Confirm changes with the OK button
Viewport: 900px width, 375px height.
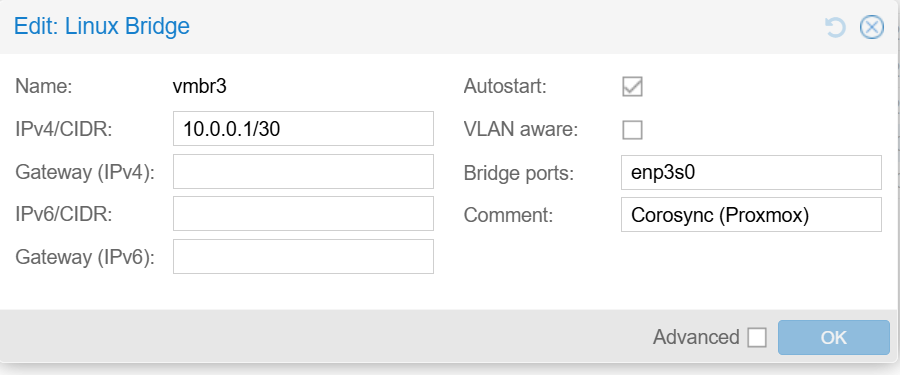point(833,338)
